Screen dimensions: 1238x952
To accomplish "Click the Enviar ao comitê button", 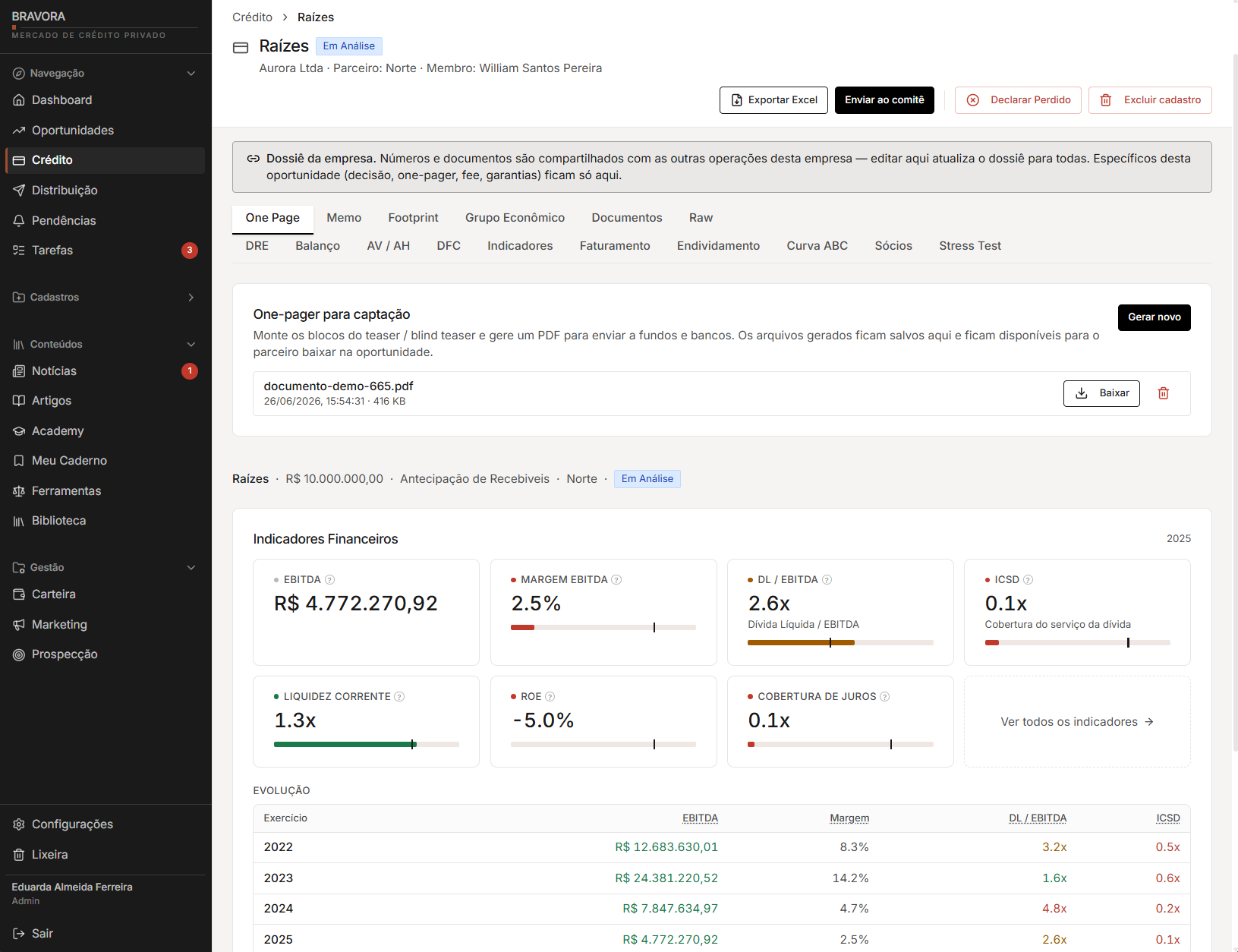I will point(884,100).
